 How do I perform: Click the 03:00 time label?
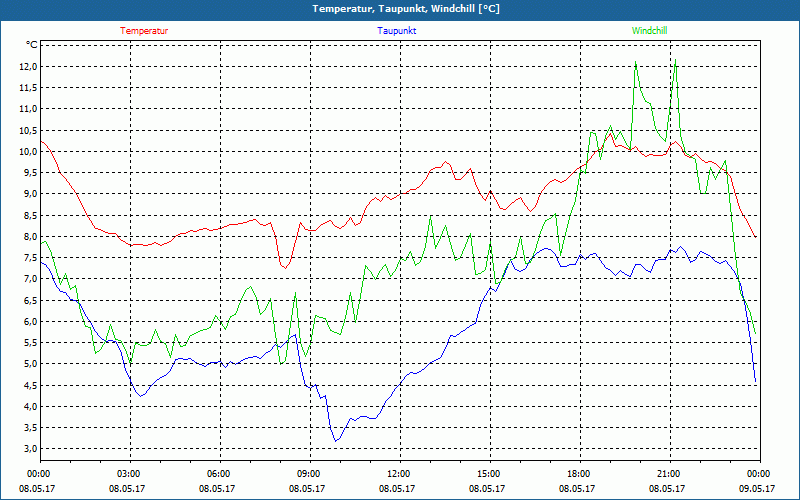131,474
